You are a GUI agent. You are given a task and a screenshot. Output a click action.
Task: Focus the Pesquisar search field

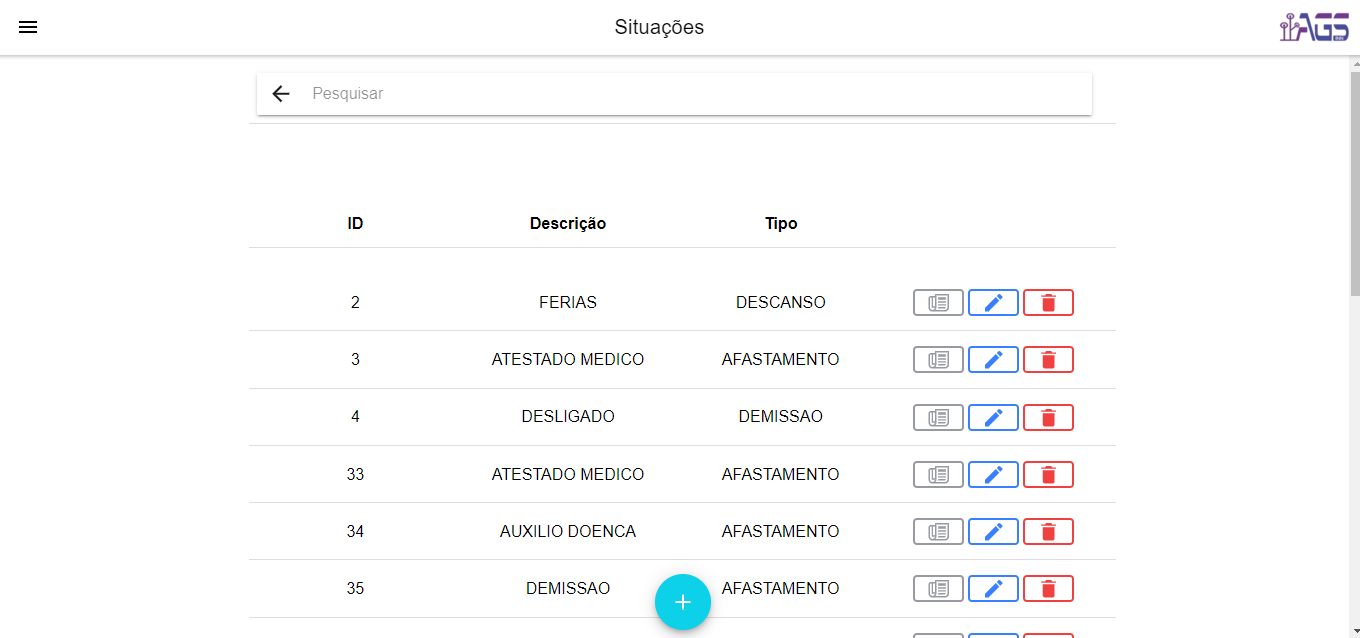coord(690,94)
